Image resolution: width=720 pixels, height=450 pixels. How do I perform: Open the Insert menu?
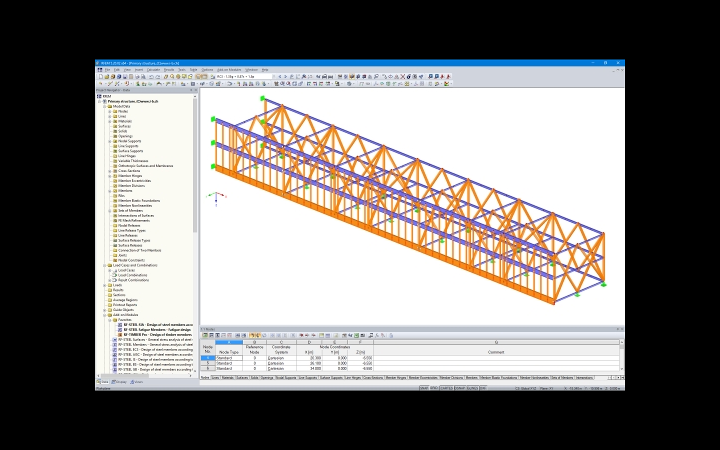tap(139, 70)
